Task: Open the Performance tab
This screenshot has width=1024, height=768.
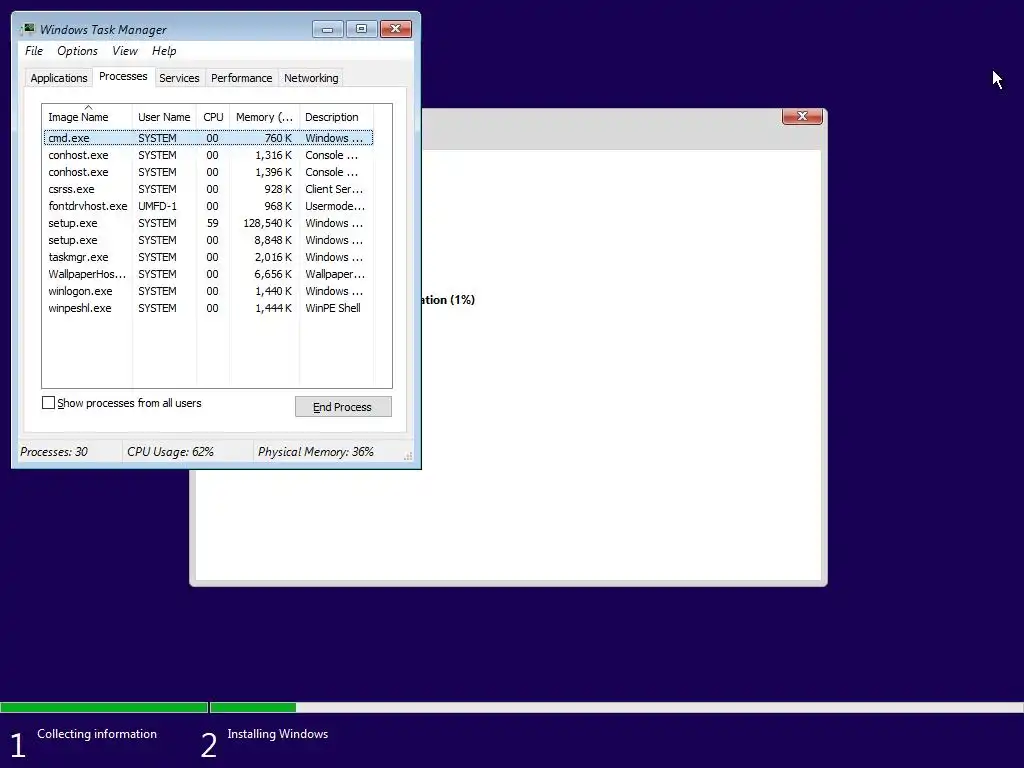Action: pos(242,78)
